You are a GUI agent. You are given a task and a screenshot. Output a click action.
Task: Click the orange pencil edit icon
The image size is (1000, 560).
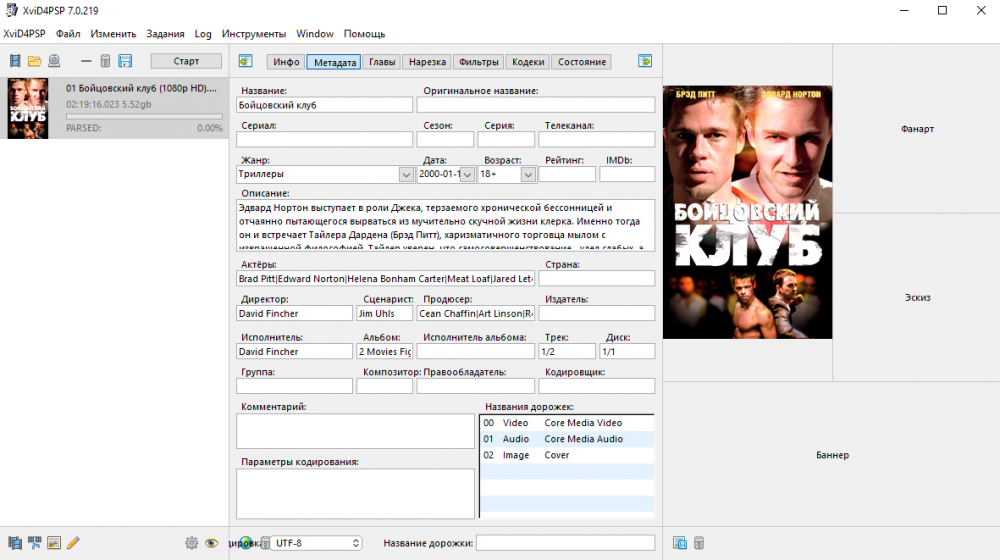point(73,543)
